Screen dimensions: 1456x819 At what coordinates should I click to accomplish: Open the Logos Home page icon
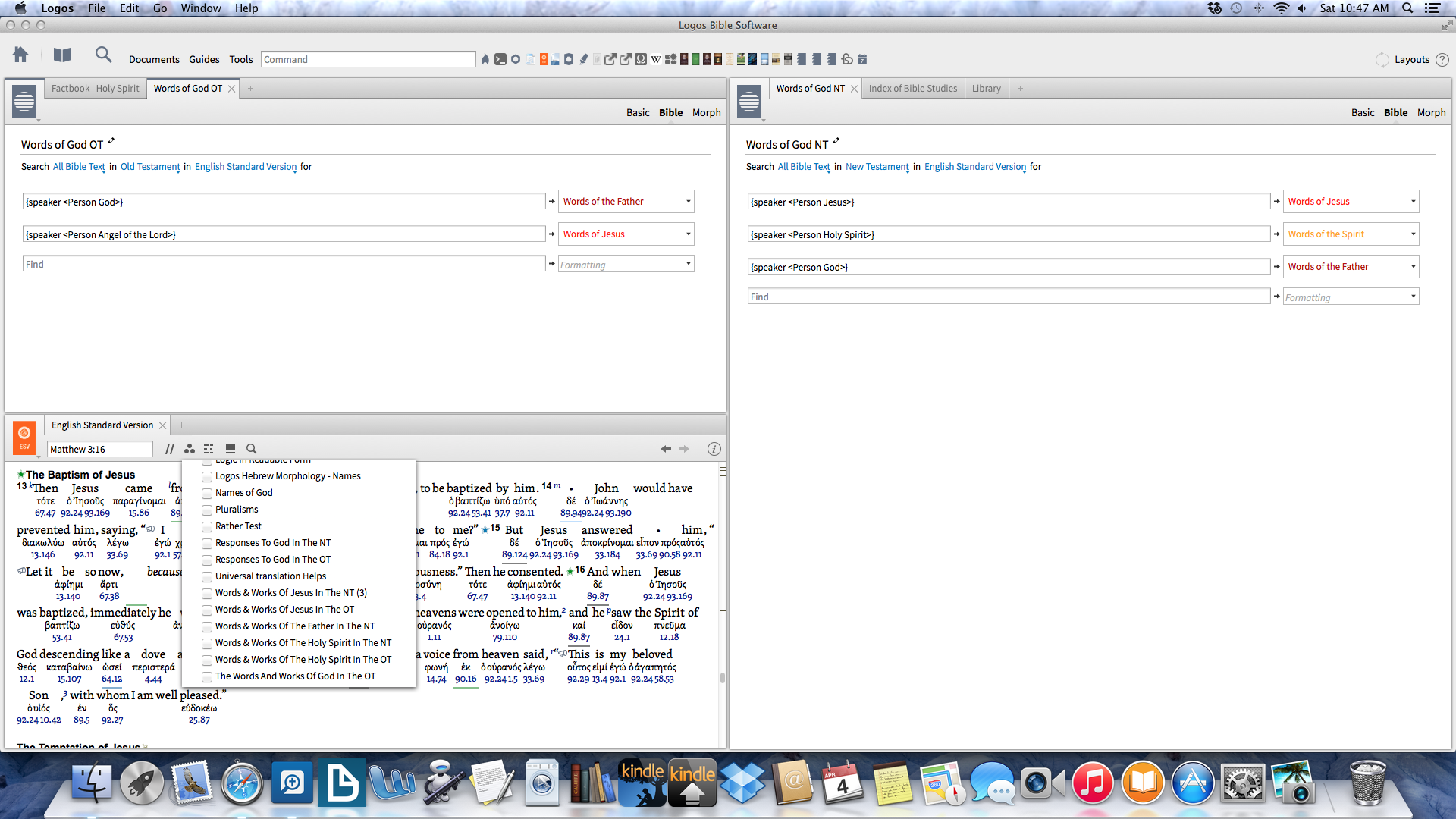tap(20, 55)
